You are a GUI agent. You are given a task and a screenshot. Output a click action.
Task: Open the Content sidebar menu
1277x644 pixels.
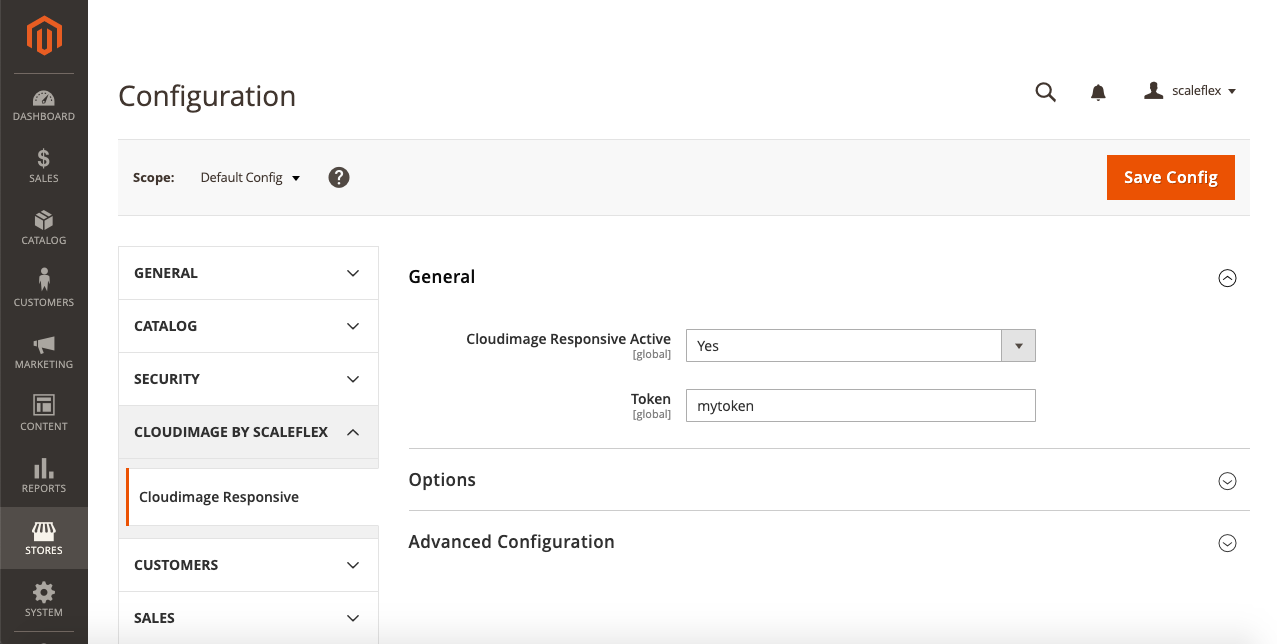tap(44, 414)
